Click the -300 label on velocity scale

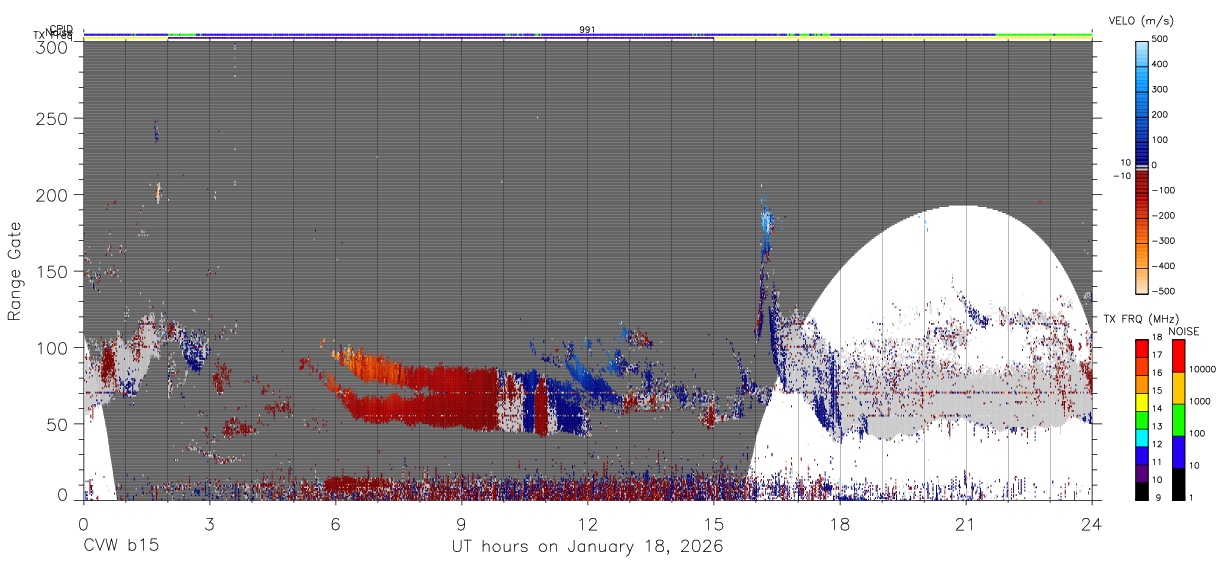pos(1164,241)
